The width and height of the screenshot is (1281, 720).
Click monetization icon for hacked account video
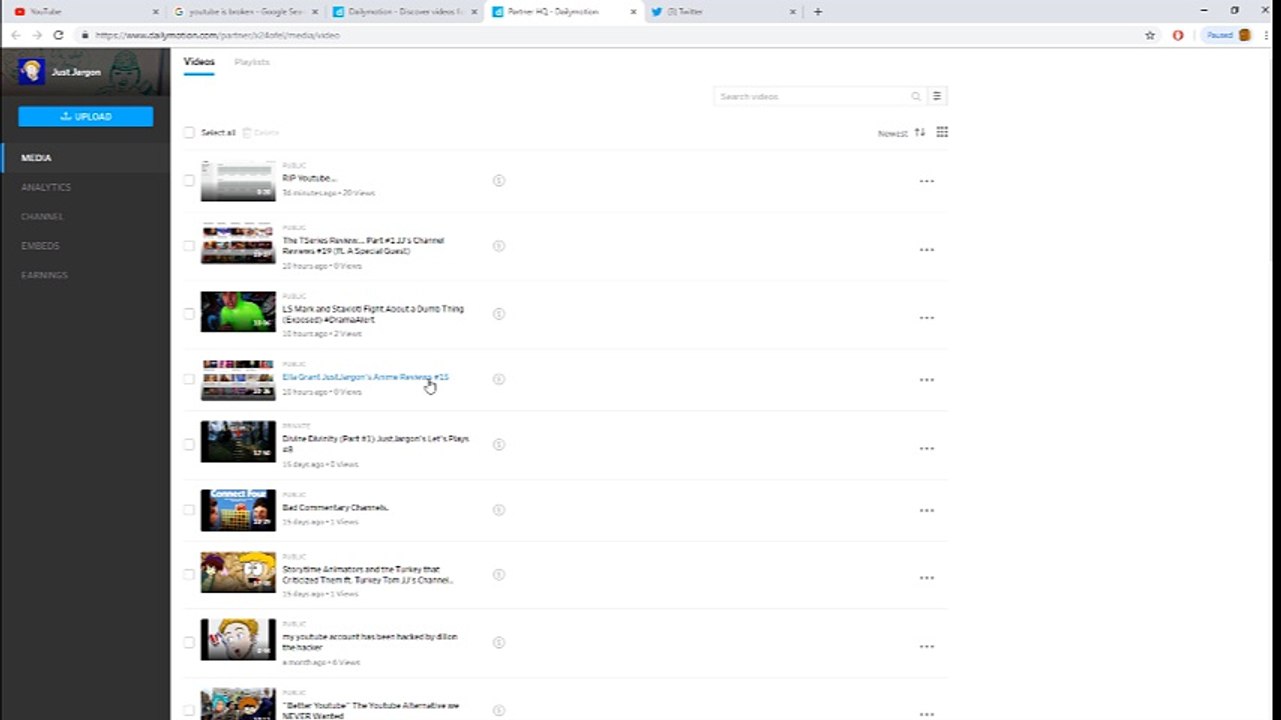(x=499, y=643)
